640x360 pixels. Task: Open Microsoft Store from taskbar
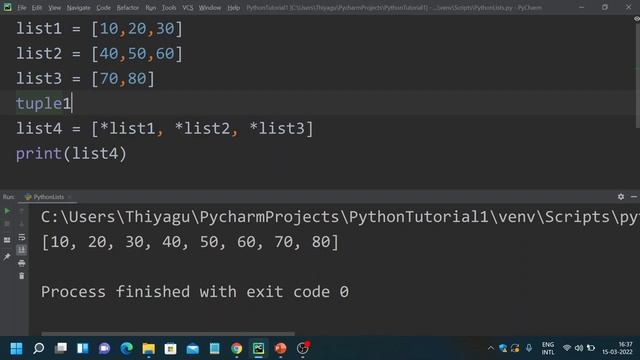coord(171,348)
